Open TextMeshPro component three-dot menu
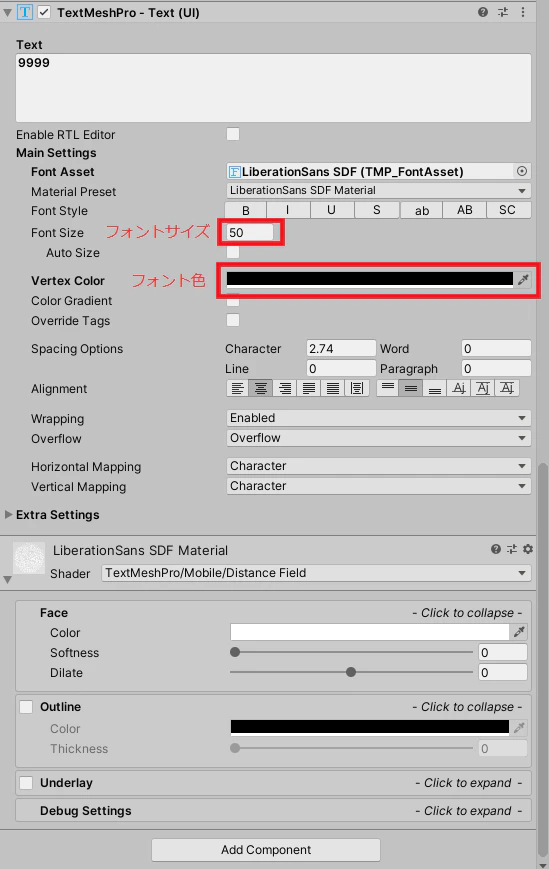The image size is (549, 869). (x=522, y=12)
